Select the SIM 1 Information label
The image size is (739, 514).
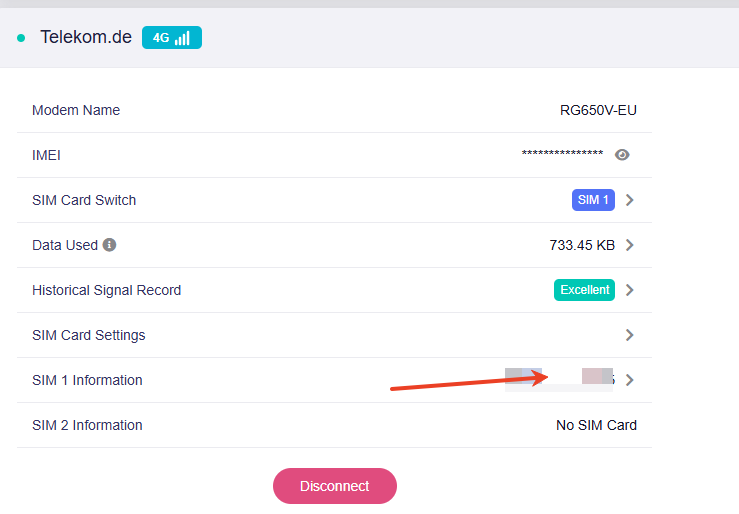(87, 380)
